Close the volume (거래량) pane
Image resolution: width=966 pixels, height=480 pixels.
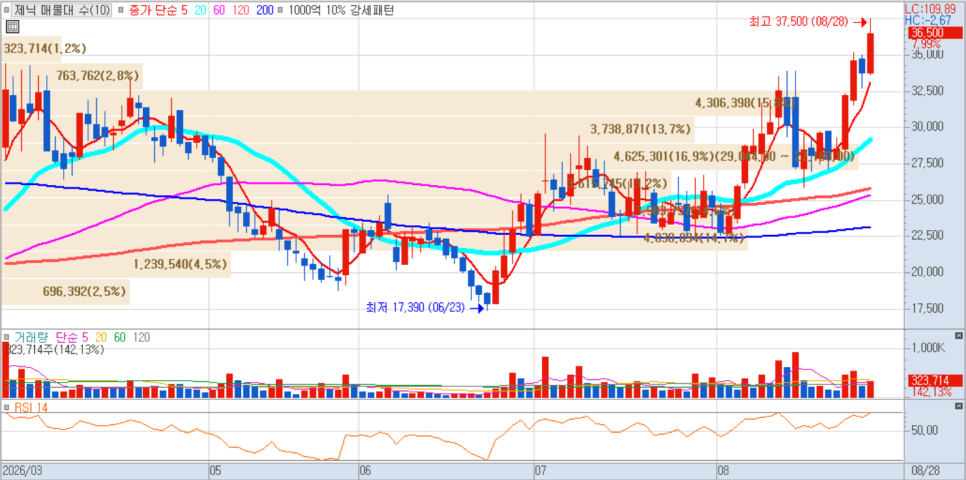point(958,336)
